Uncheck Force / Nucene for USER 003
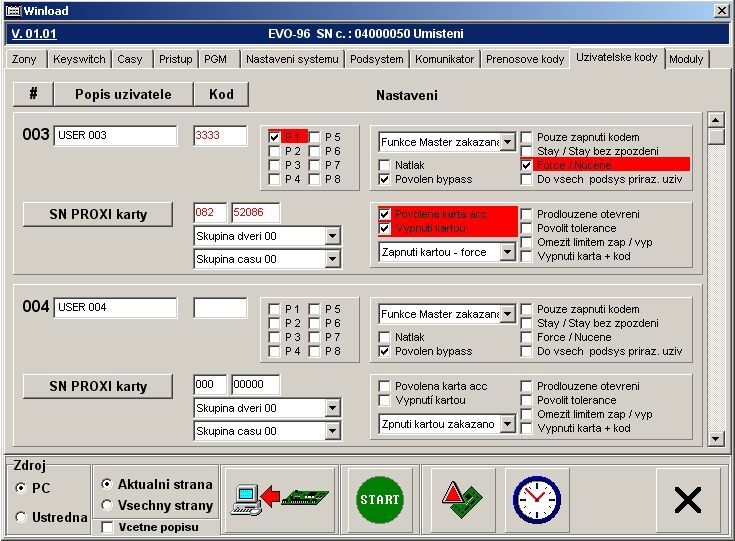Viewport: 735px width, 541px height. (527, 165)
